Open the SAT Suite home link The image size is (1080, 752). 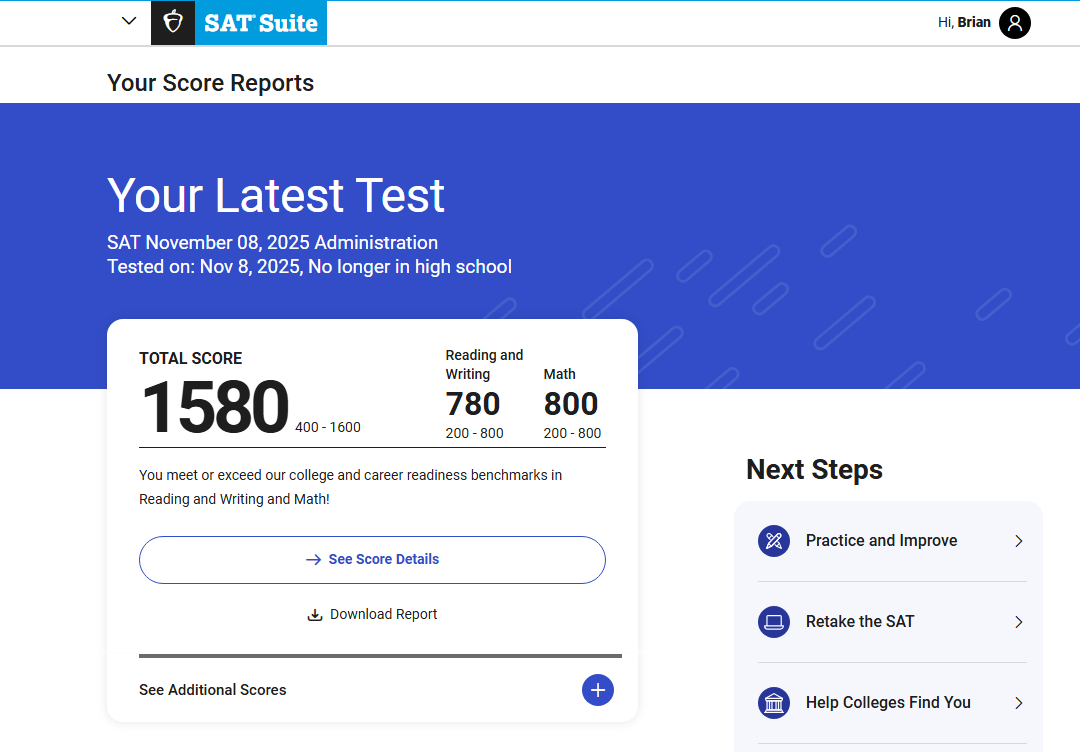(261, 23)
